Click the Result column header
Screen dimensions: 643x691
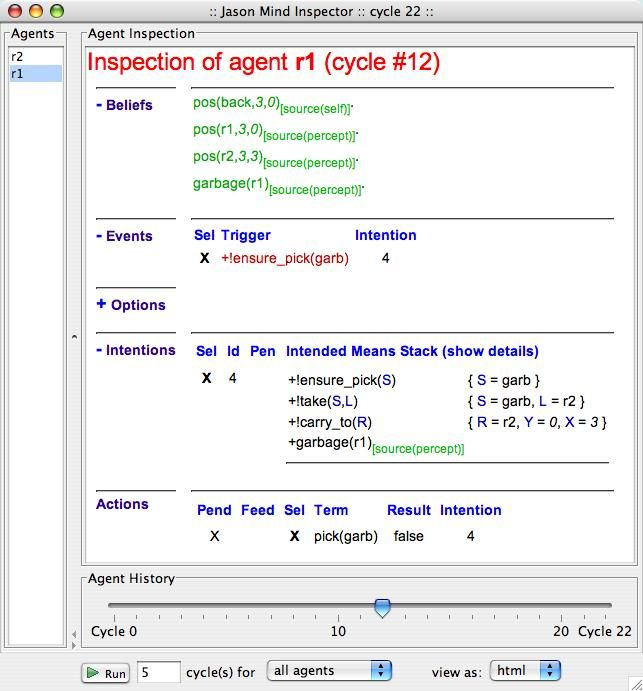click(409, 510)
